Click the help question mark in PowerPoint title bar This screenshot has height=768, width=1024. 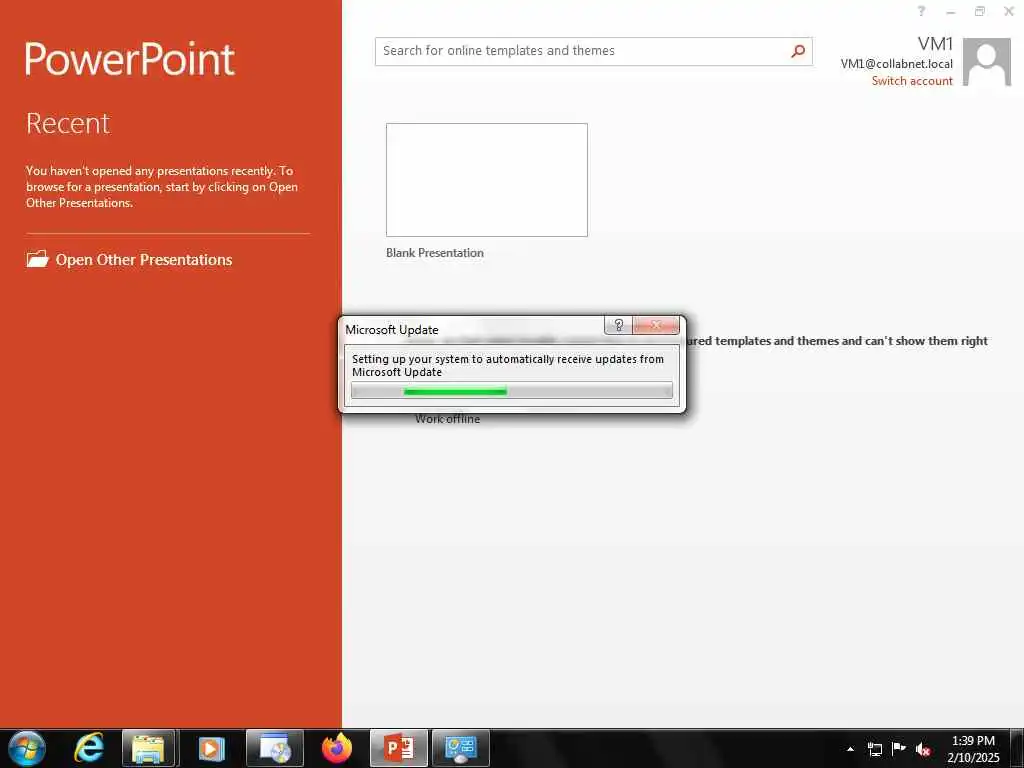[921, 11]
